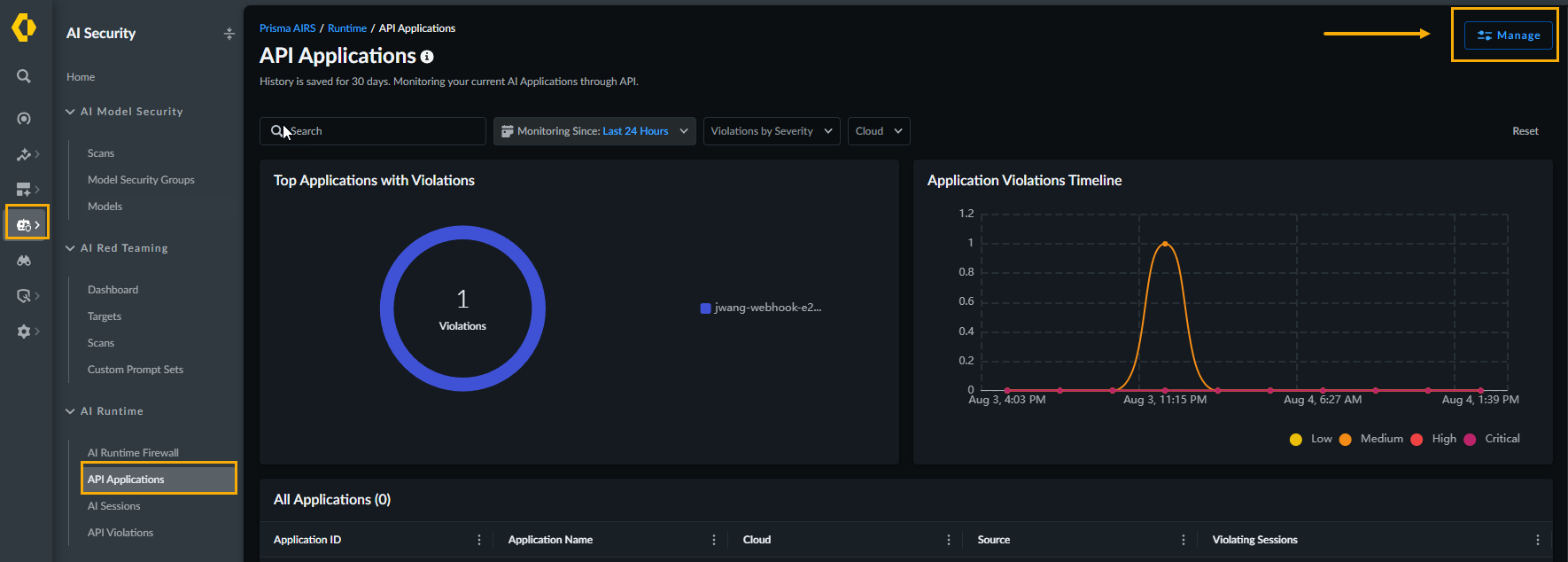1568x562 pixels.
Task: Click the peak point on violations timeline
Action: 1165,244
